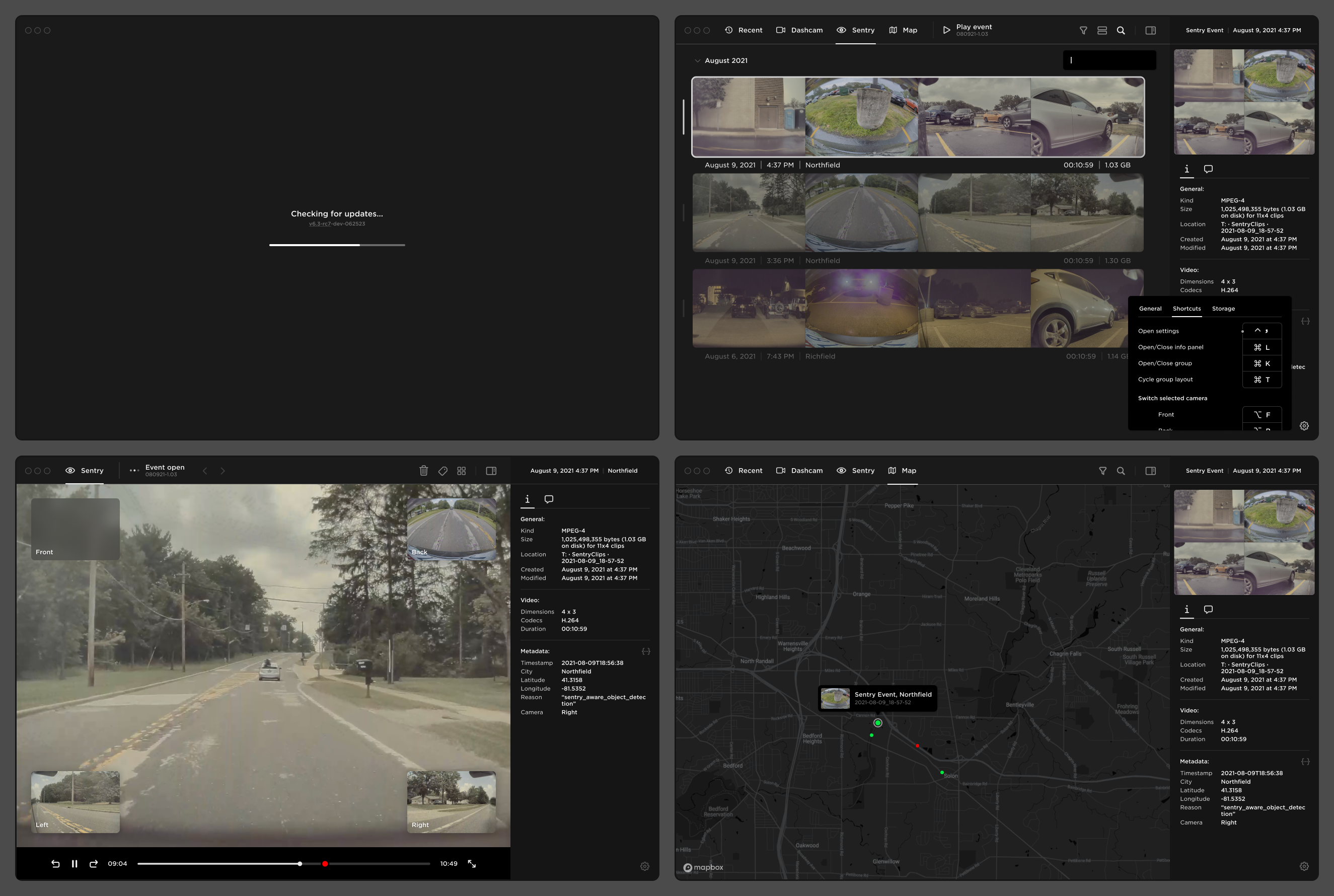The height and width of the screenshot is (896, 1334).
Task: Toggle the info sidebar in player window
Action: (491, 471)
